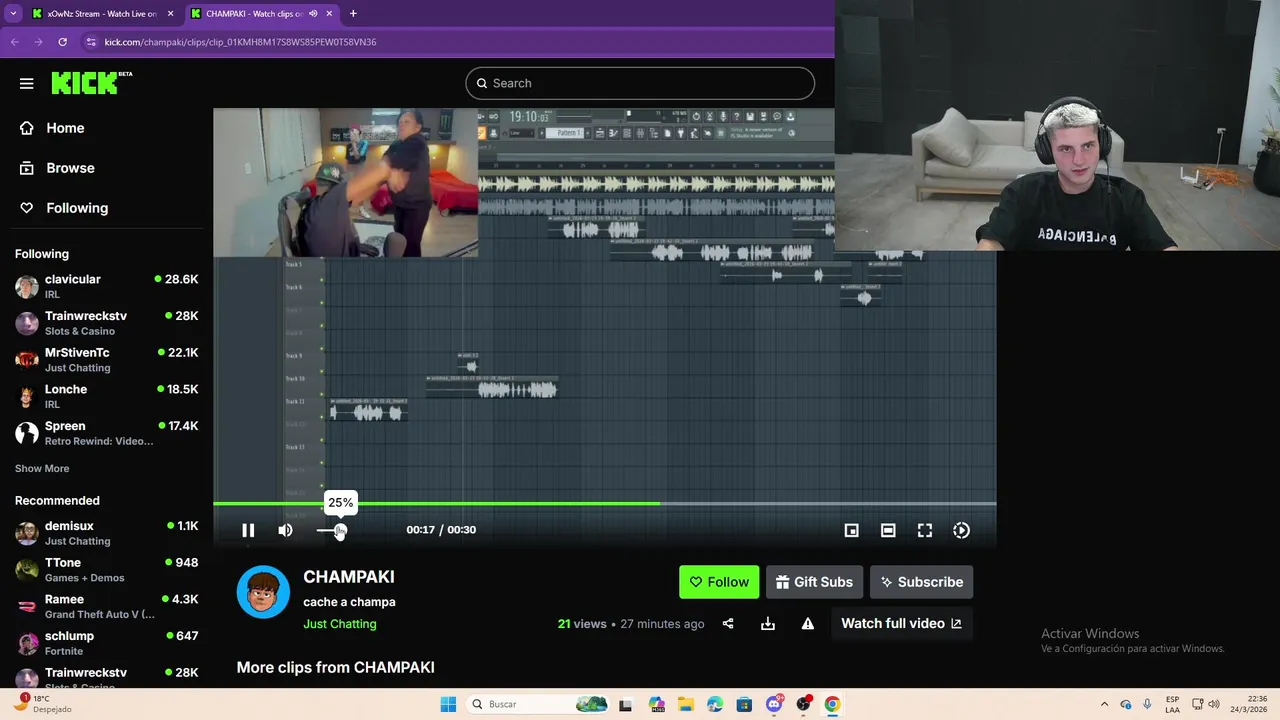The width and height of the screenshot is (1280, 720).
Task: Follow the CHAMPAKI channel
Action: tap(719, 582)
